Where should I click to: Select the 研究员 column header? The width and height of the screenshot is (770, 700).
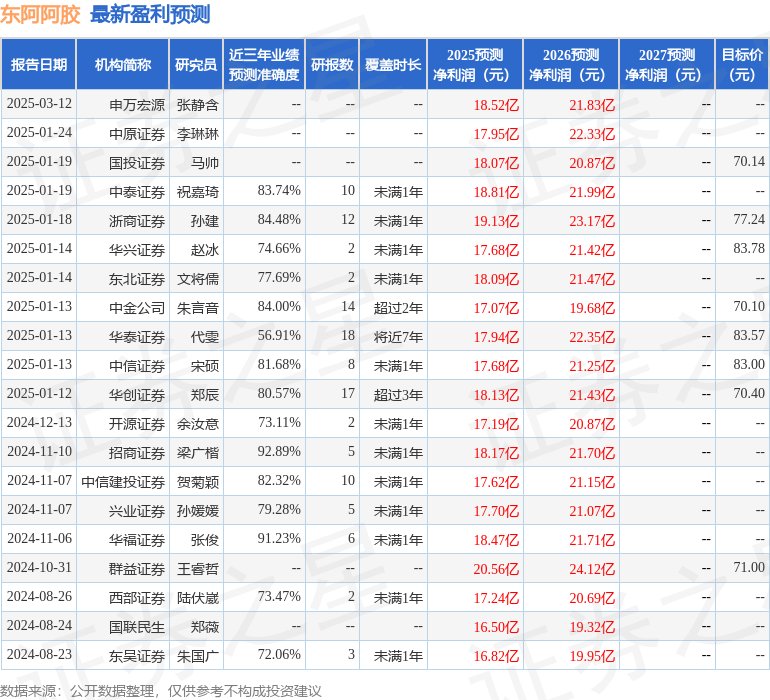click(x=196, y=64)
